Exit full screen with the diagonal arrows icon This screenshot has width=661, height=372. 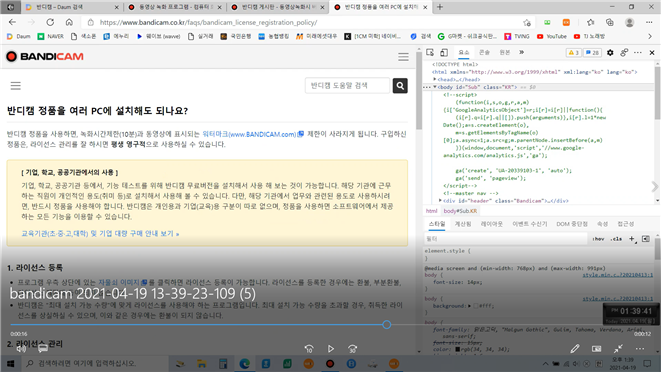pos(618,349)
